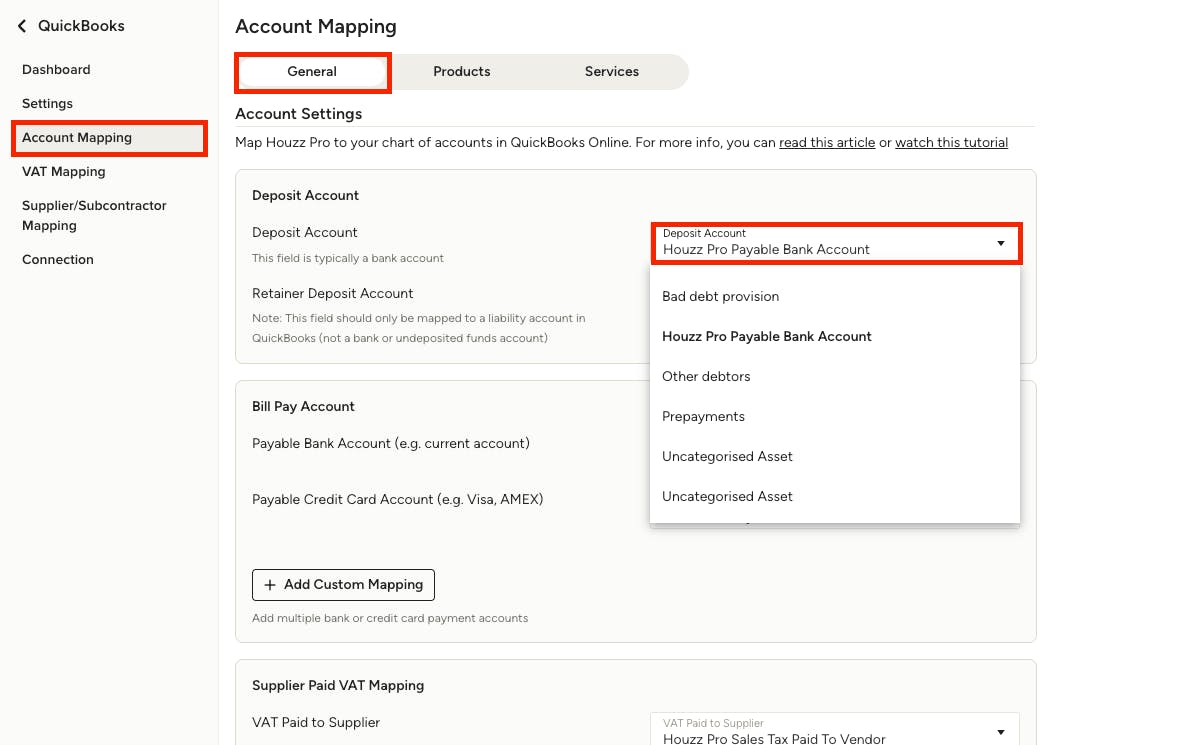Viewport: 1189px width, 745px height.
Task: Click 'This field is typically a bank account' hint
Action: pos(347,259)
